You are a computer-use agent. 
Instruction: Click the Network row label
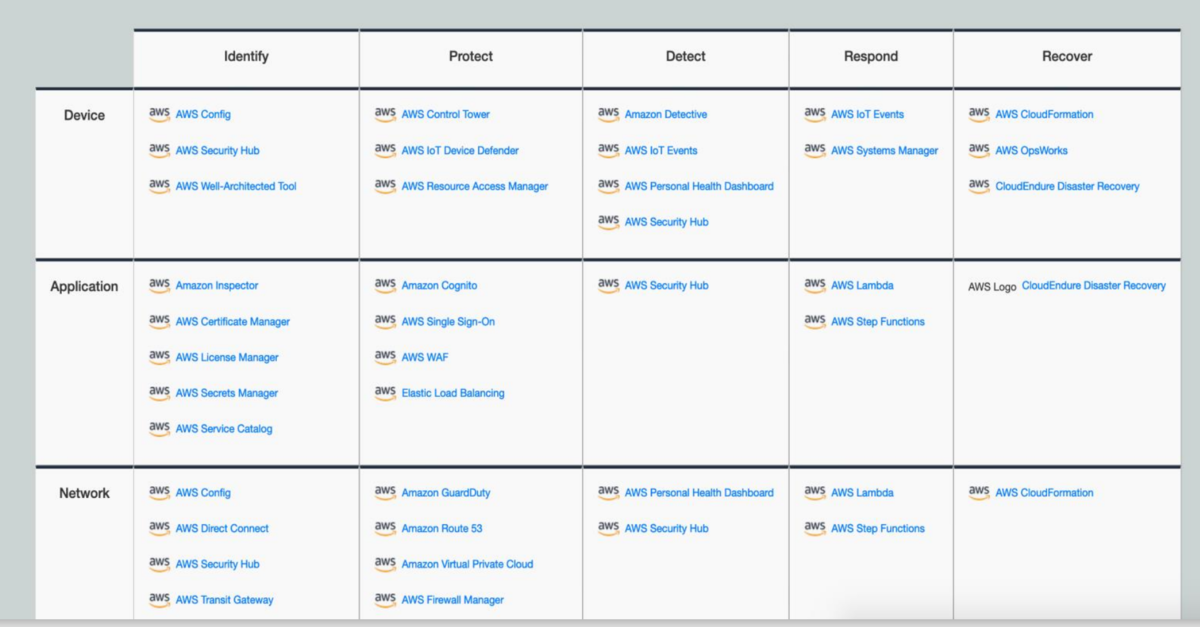[x=84, y=493]
